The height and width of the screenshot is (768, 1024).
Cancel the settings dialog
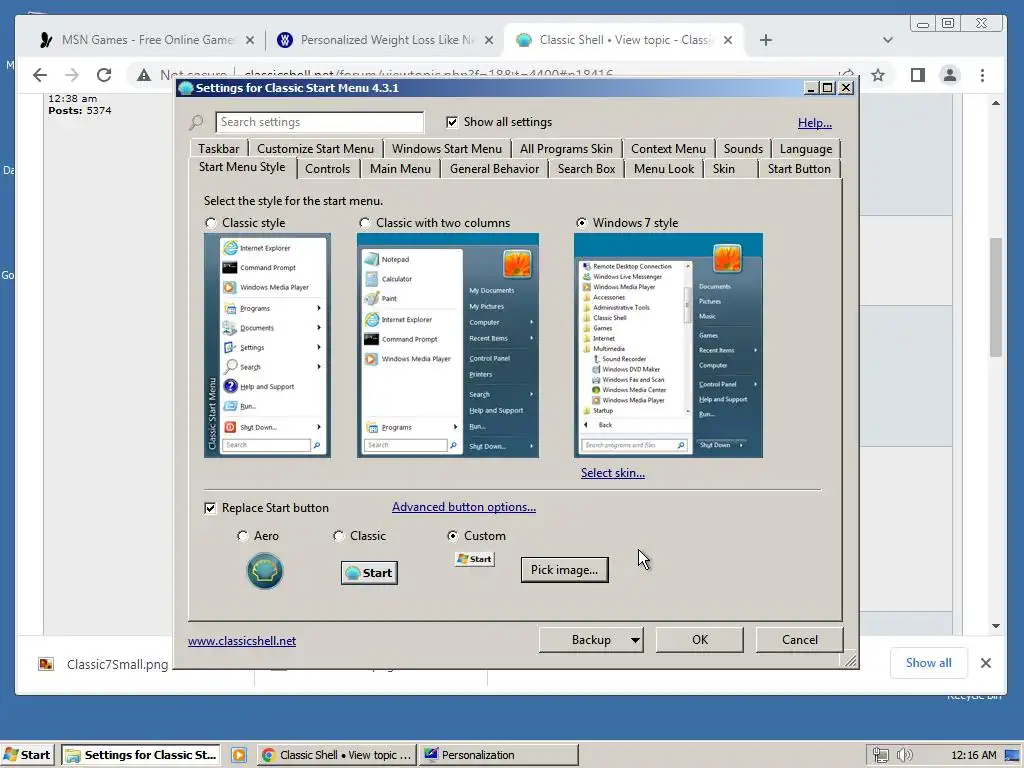point(799,640)
